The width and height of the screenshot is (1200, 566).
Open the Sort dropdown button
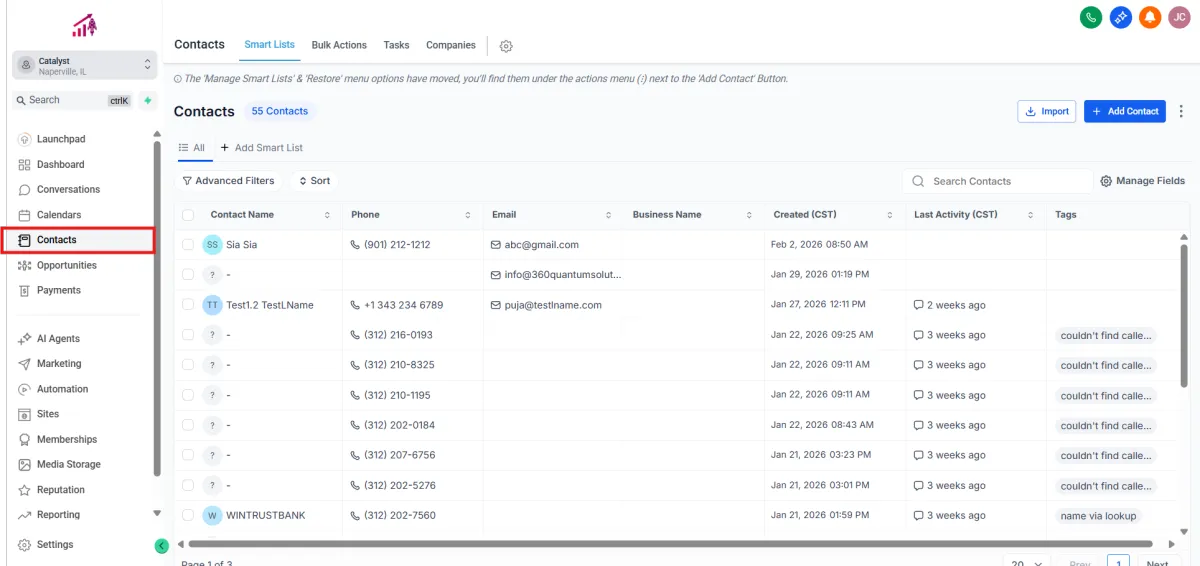point(314,181)
